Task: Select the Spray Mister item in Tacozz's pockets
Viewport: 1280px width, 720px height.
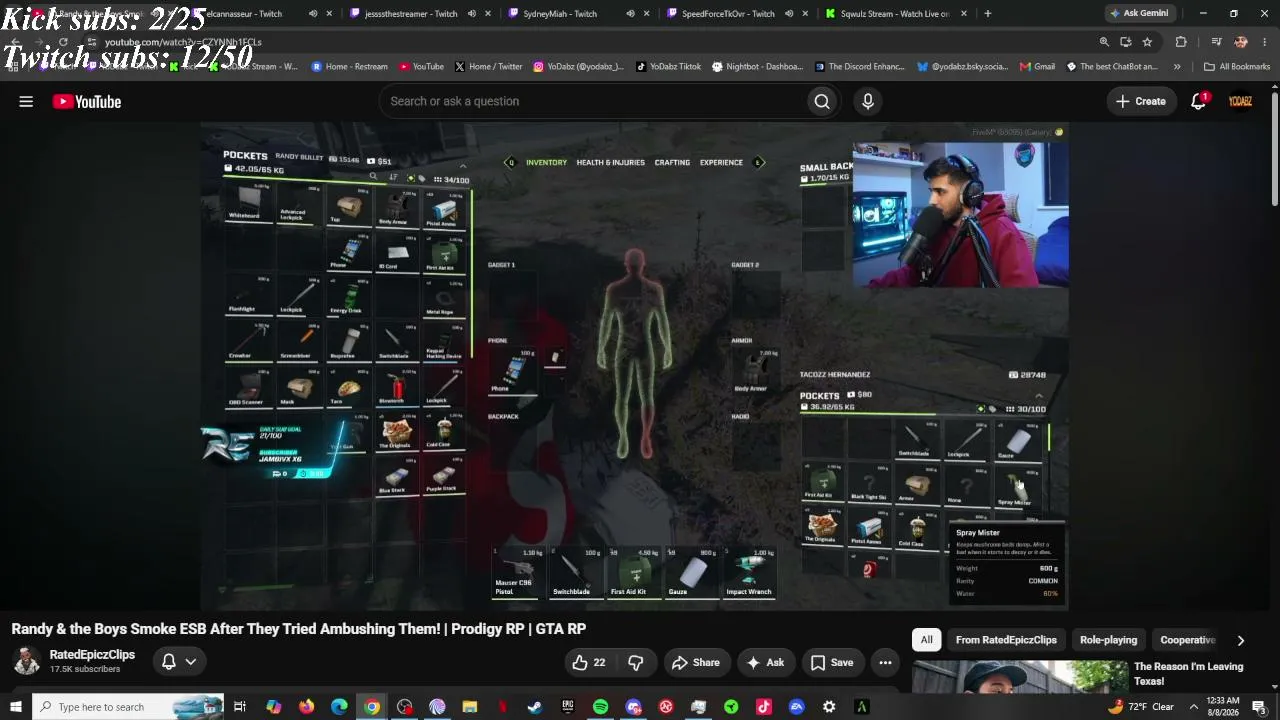Action: point(1017,489)
